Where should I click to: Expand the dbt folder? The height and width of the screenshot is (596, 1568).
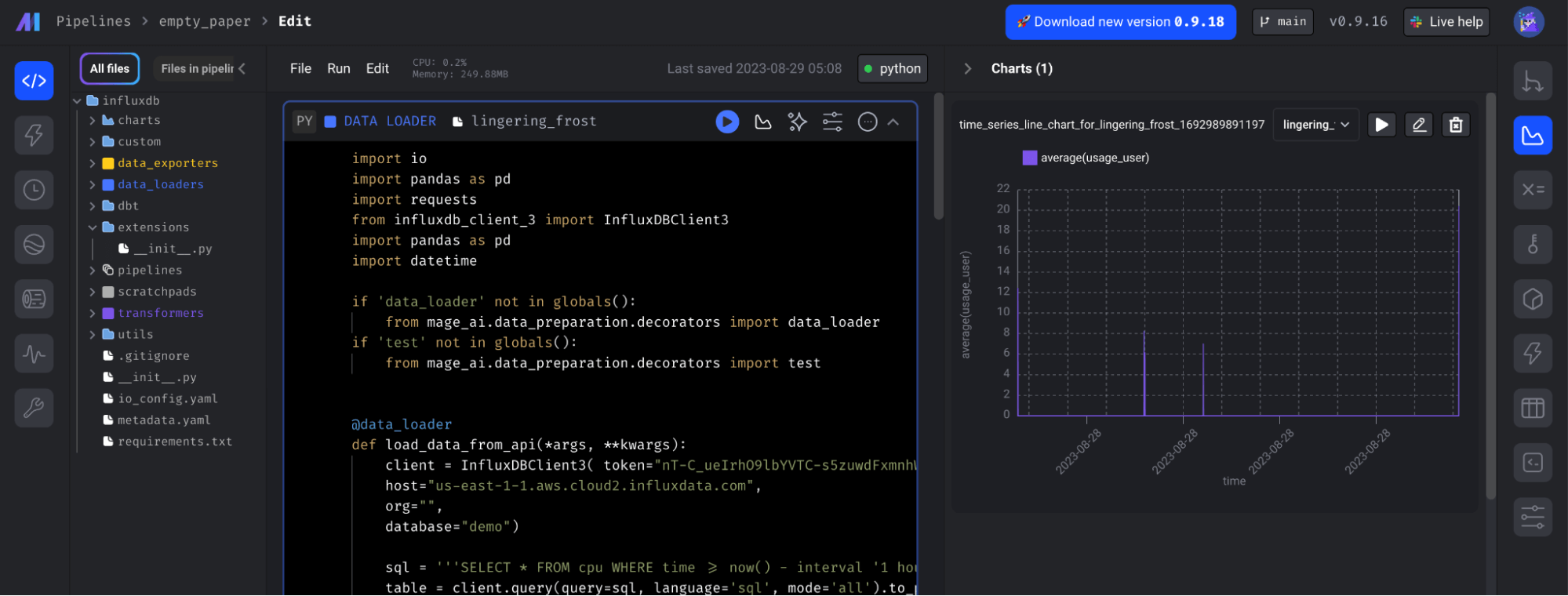tap(93, 206)
